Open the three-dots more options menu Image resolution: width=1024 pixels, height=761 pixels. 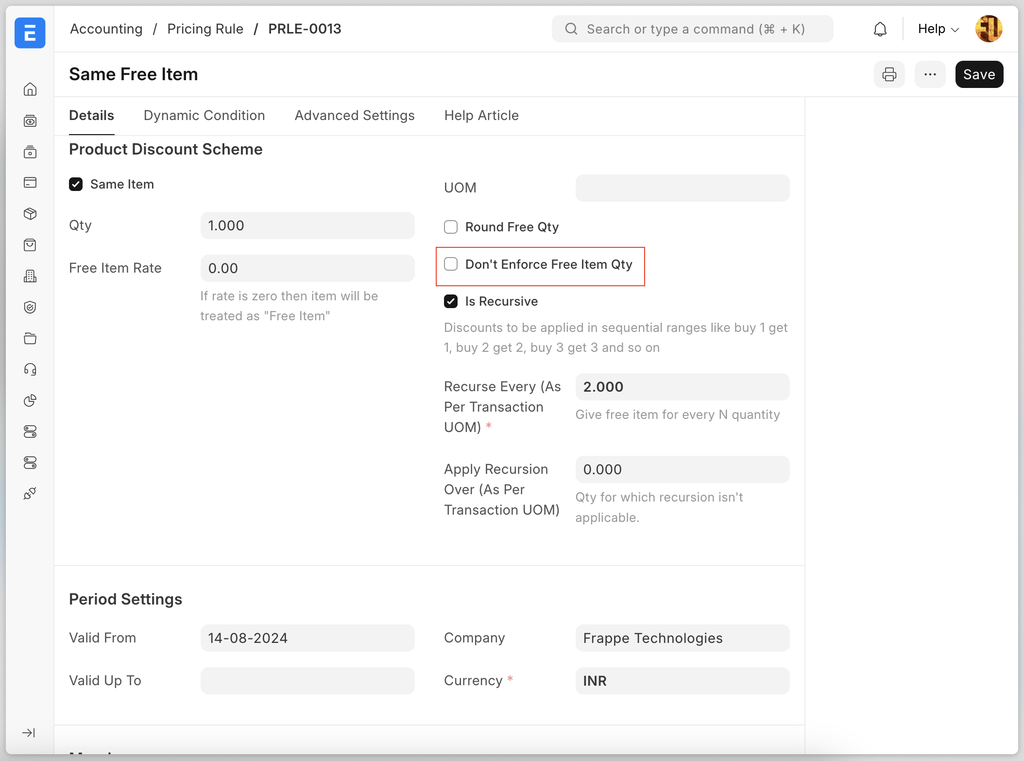click(930, 74)
